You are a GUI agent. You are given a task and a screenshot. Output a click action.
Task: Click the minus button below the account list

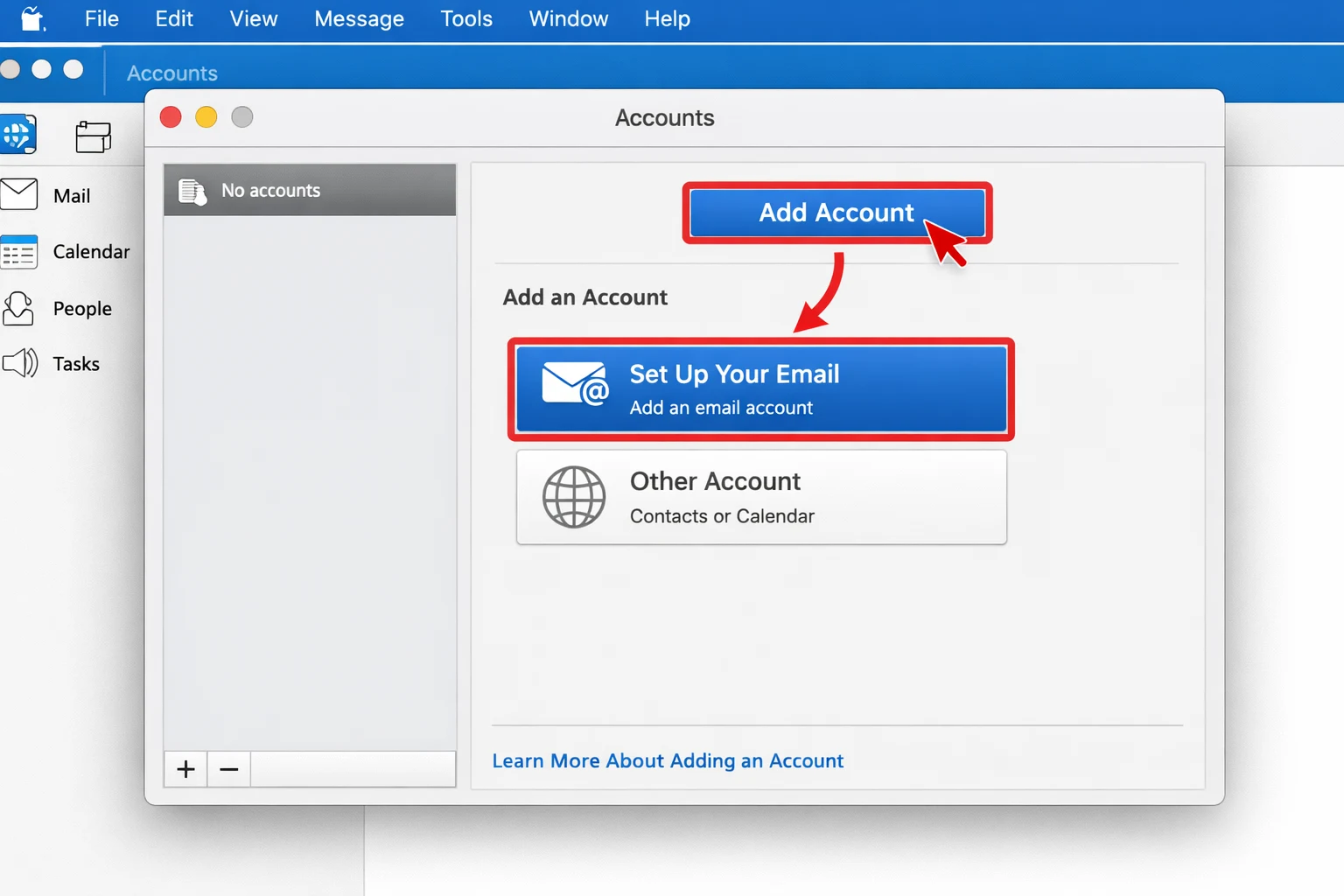(x=227, y=769)
